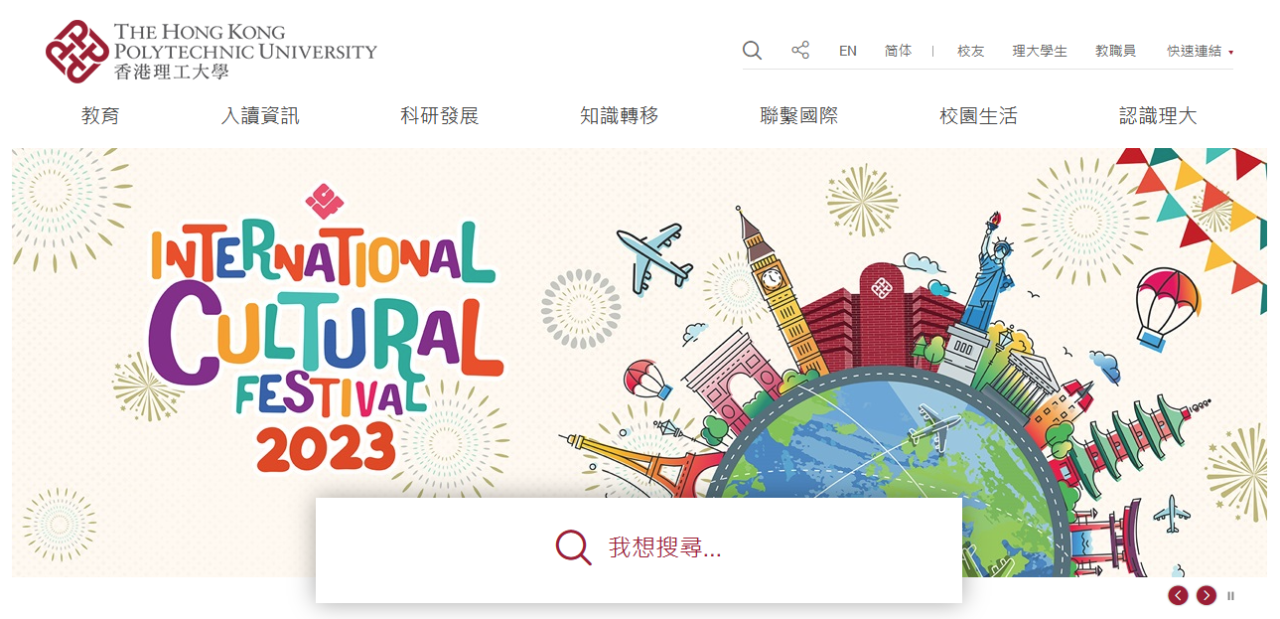This screenshot has width=1280, height=619.
Task: Switch language to EN
Action: tap(848, 51)
